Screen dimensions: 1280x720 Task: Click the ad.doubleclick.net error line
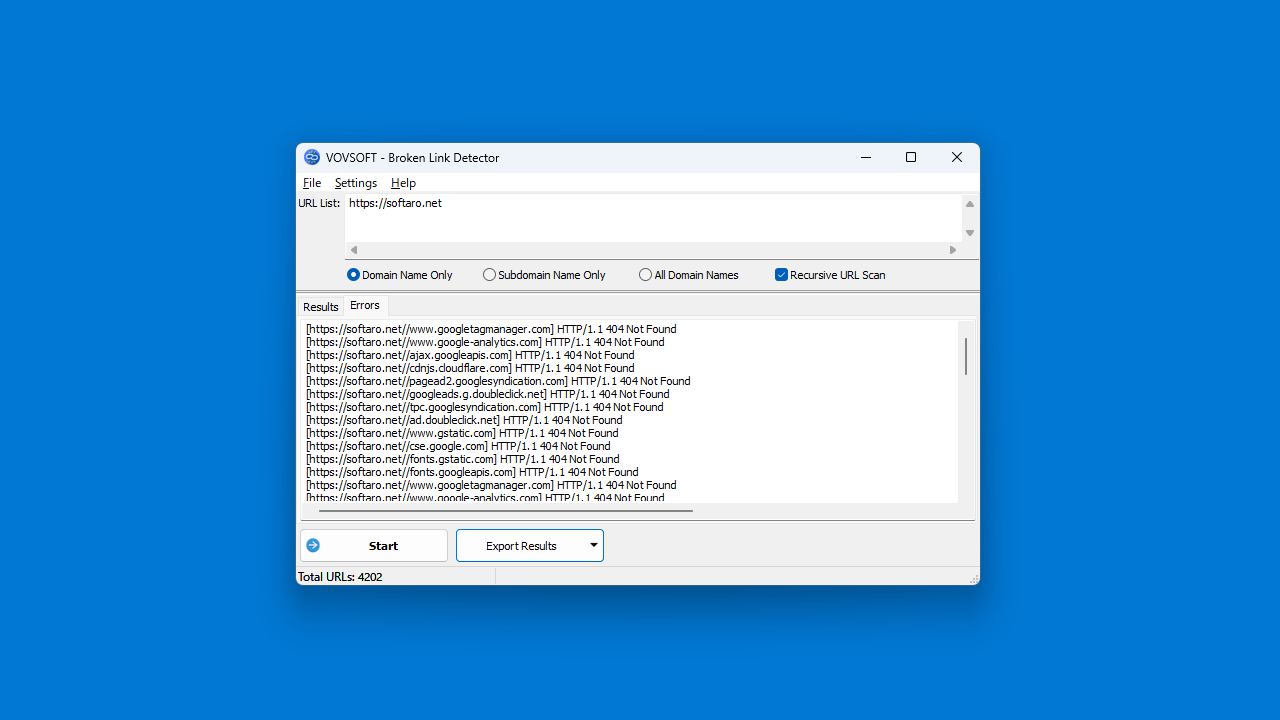pyautogui.click(x=464, y=420)
